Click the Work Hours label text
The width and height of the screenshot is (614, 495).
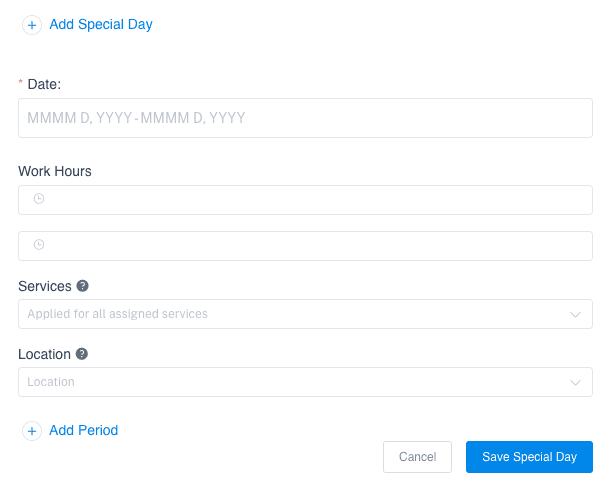click(55, 171)
